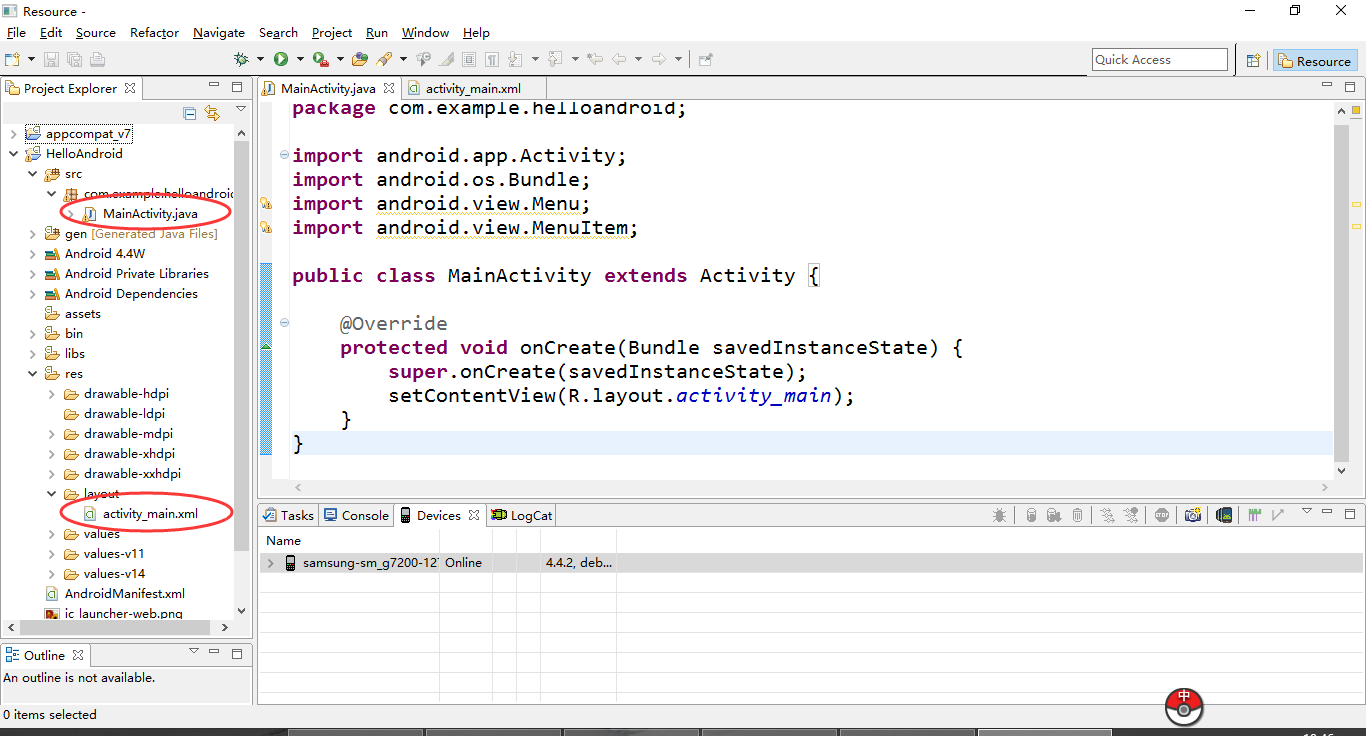
Task: Click the Search flashlight toolbar icon
Action: pos(385,60)
